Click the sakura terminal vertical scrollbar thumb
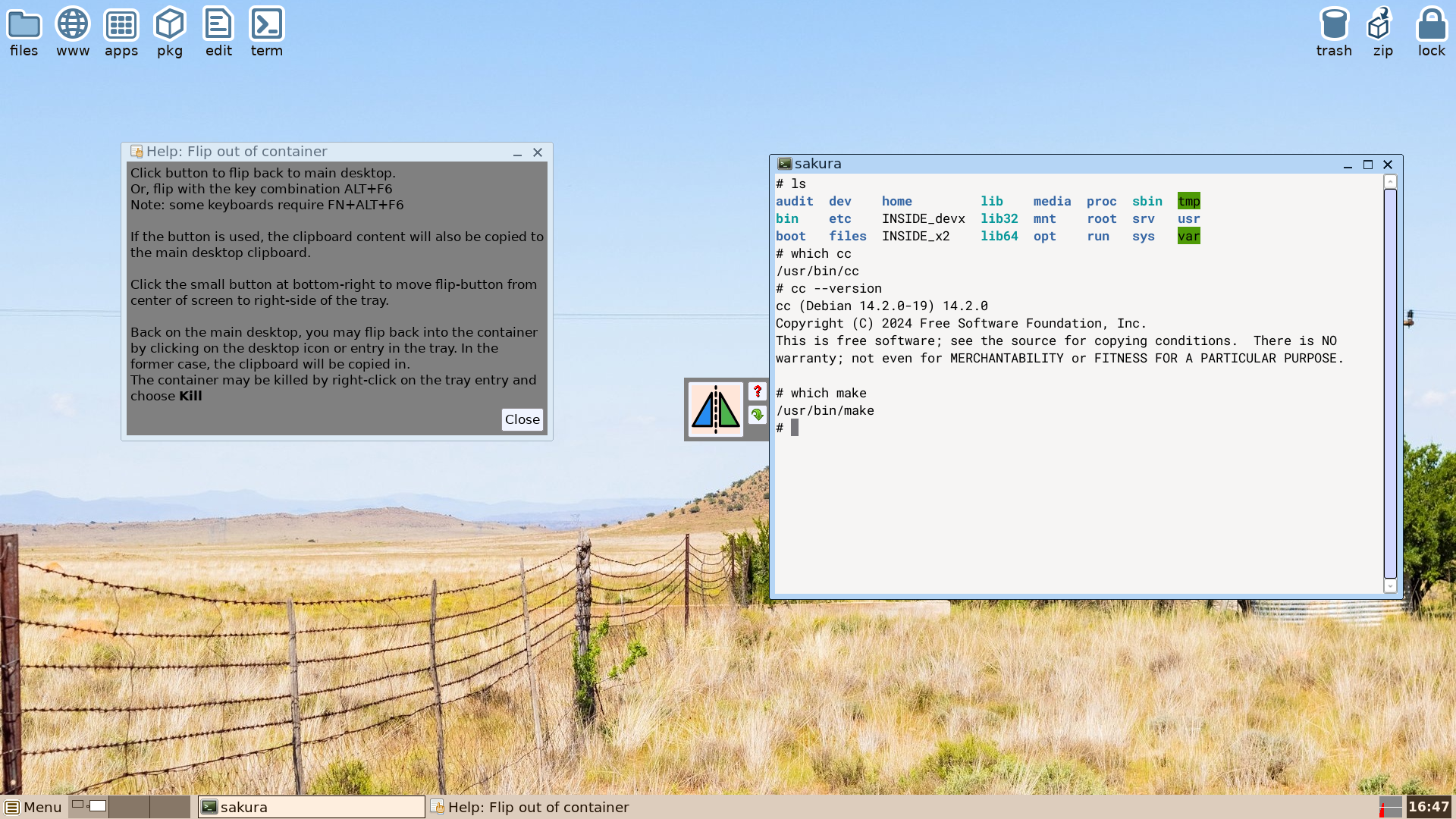 (x=1390, y=384)
